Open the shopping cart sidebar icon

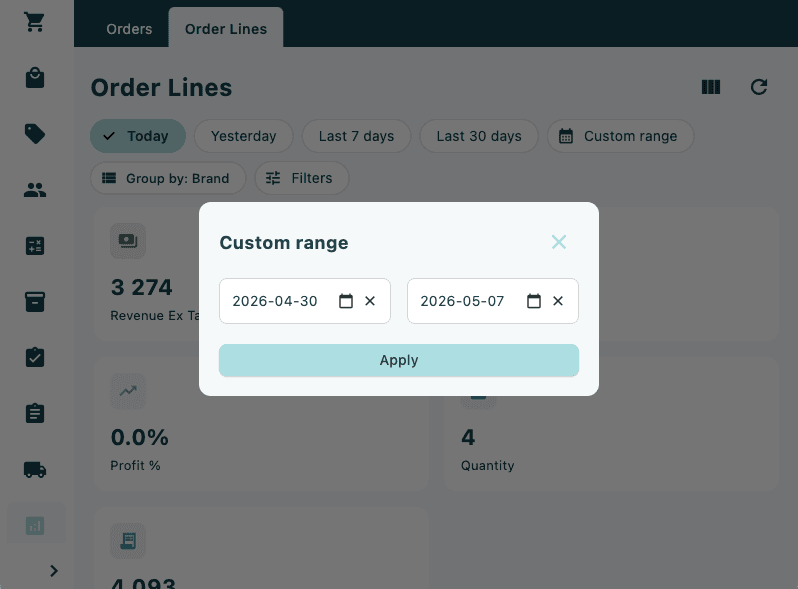point(35,22)
